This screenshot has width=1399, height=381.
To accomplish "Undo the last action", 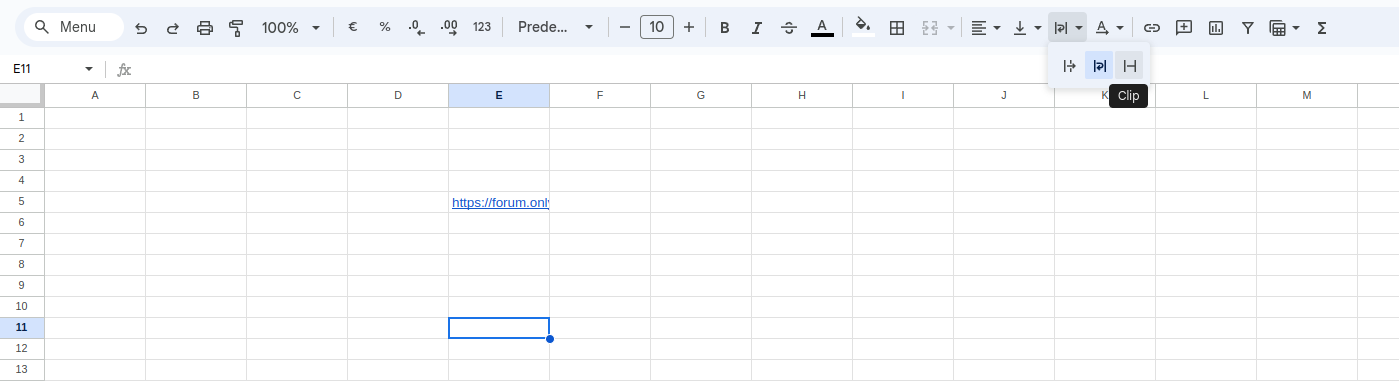I will (x=141, y=28).
